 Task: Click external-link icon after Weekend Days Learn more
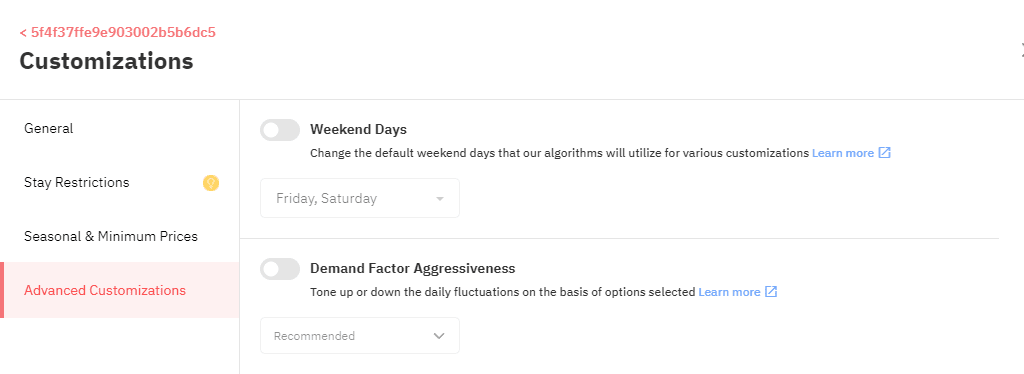coord(884,153)
